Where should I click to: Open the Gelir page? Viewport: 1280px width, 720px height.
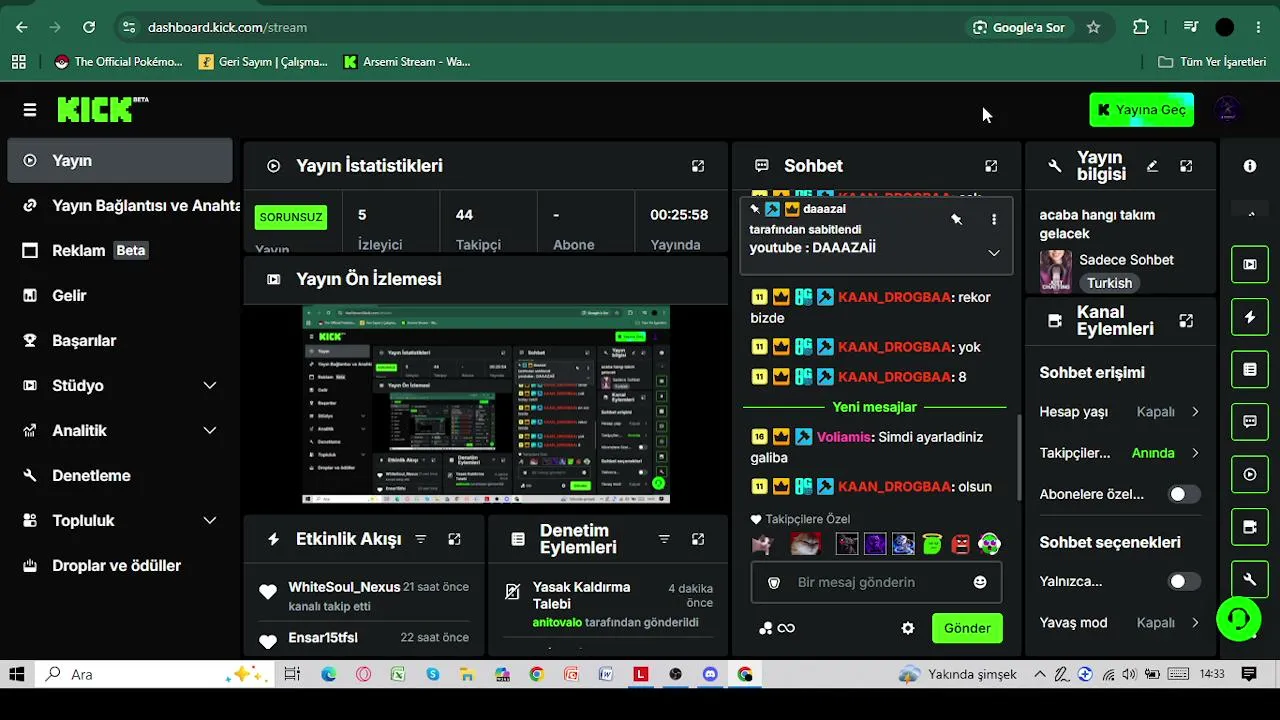coord(120,295)
